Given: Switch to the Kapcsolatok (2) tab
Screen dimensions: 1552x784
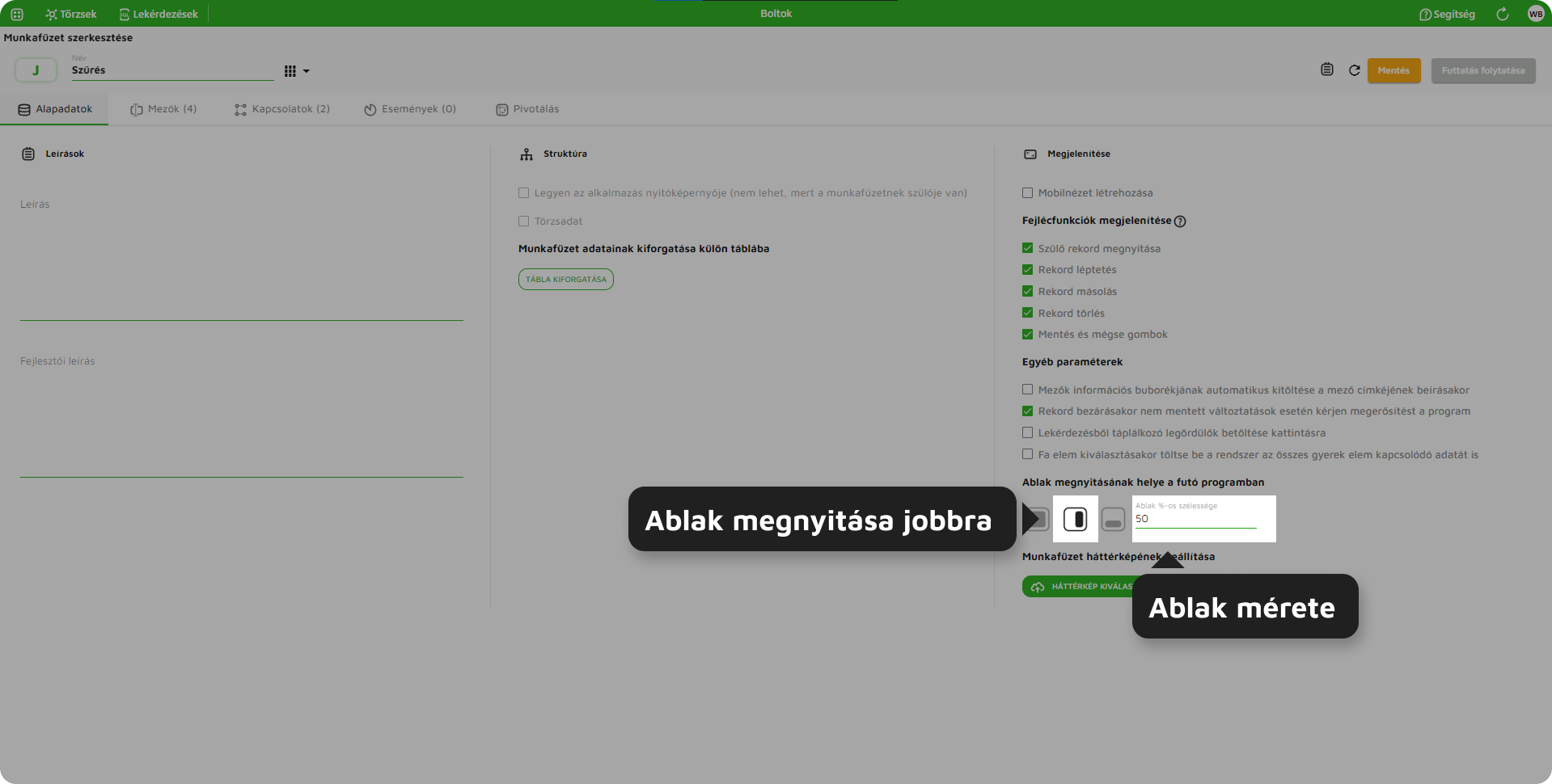Looking at the screenshot, I should 282,109.
